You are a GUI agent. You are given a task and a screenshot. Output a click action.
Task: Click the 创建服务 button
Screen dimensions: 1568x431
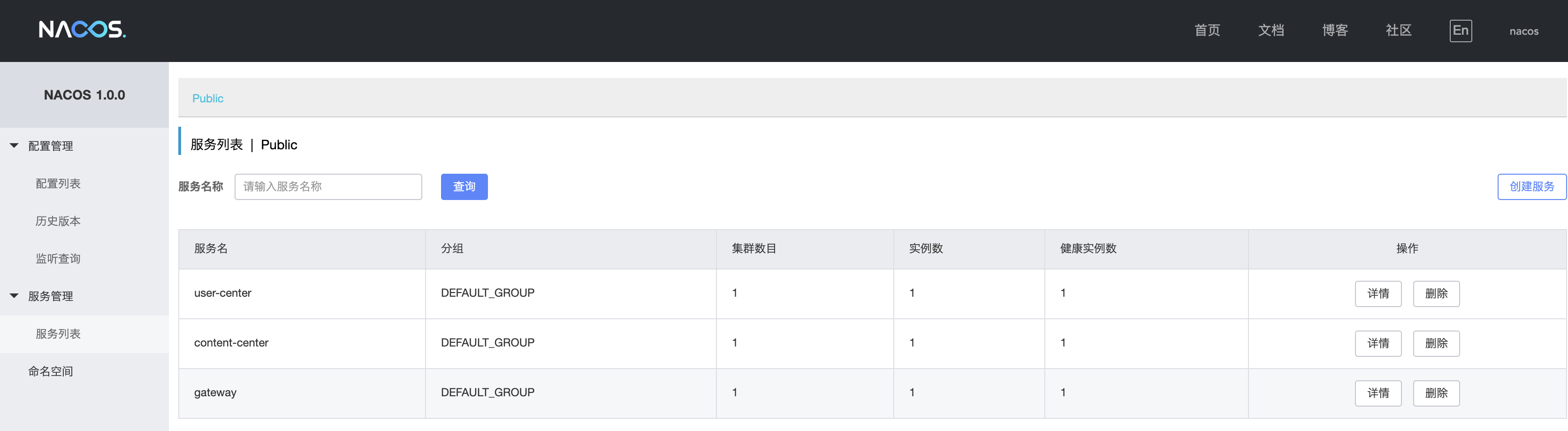coord(1531,186)
